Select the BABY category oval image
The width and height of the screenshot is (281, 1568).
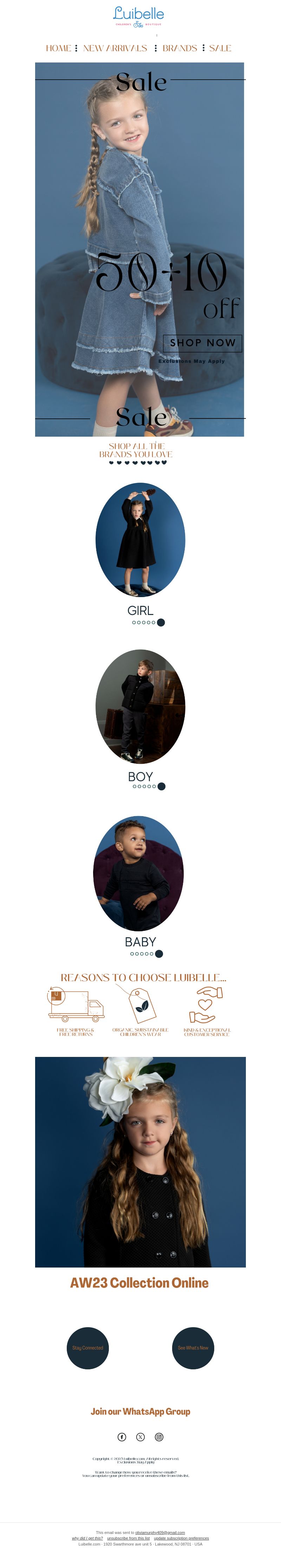pyautogui.click(x=138, y=873)
